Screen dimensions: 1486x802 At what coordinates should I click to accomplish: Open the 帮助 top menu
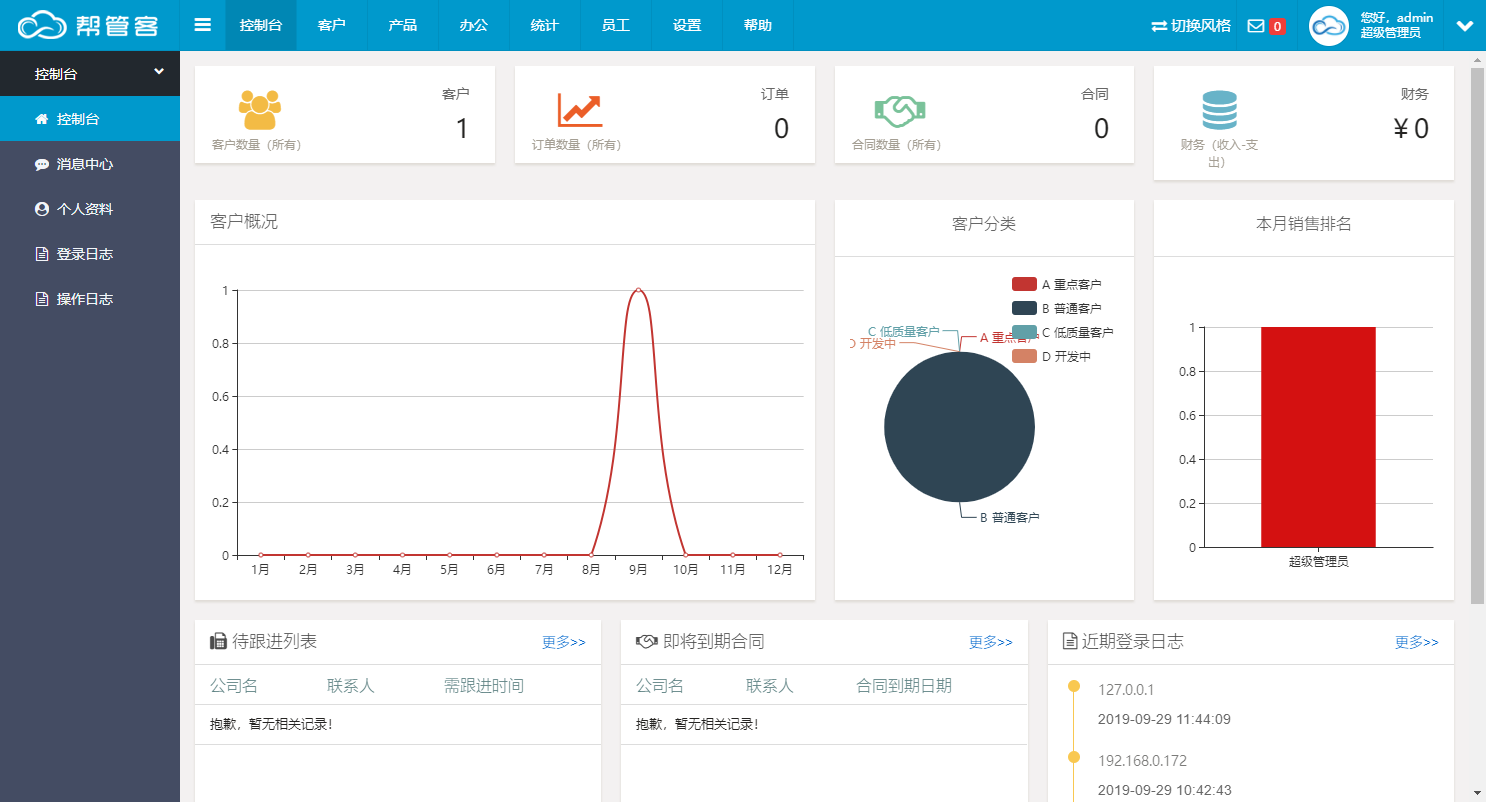(x=758, y=25)
